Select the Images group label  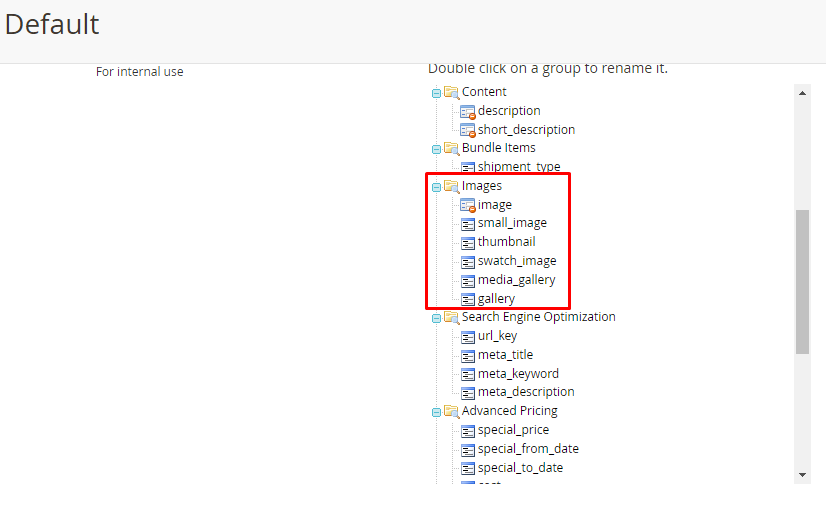(482, 186)
